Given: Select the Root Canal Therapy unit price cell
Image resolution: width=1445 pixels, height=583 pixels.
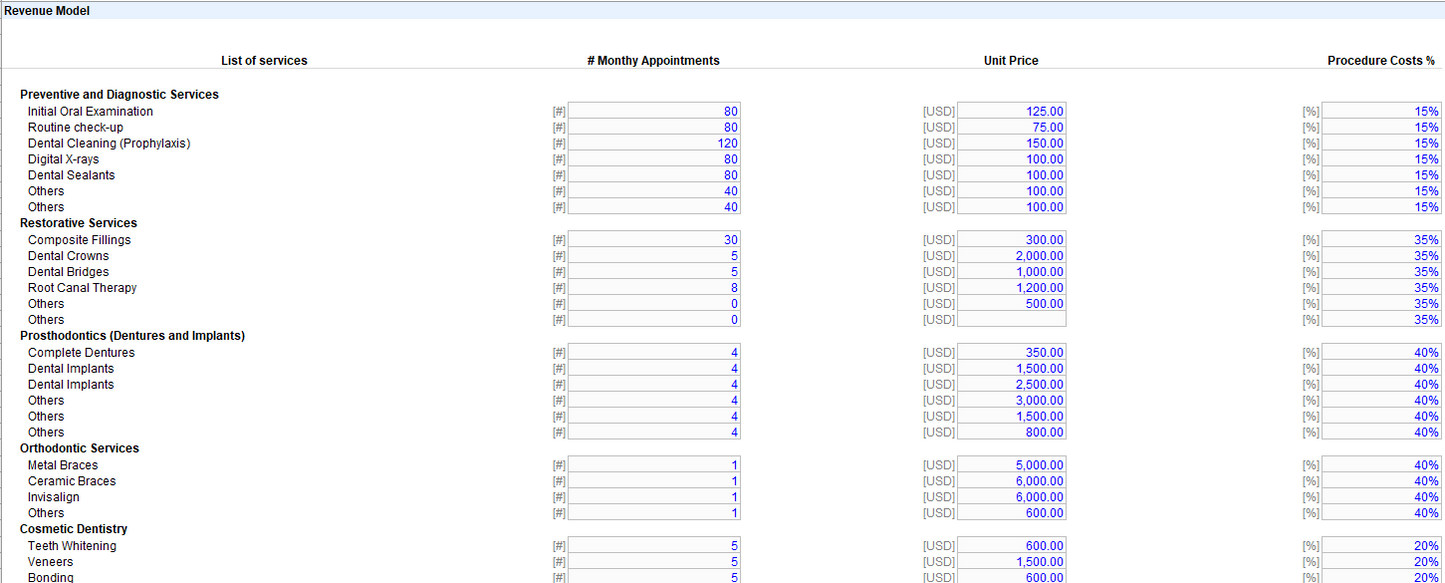Looking at the screenshot, I should [x=1010, y=288].
